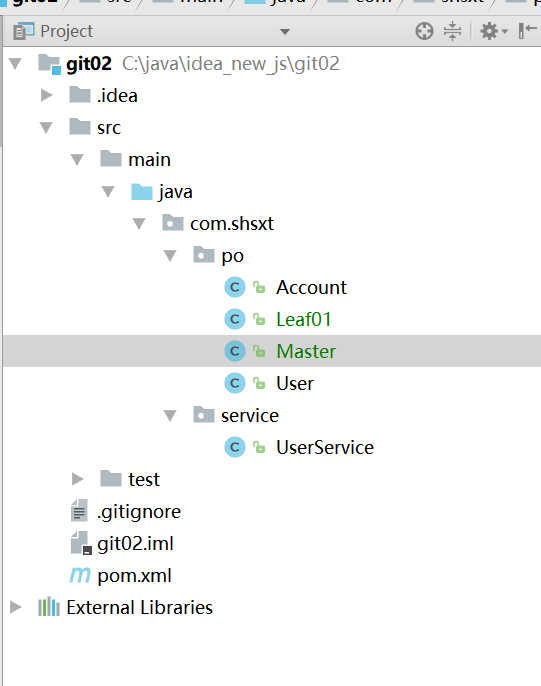541x686 pixels.
Task: Select the User class
Action: click(x=295, y=383)
